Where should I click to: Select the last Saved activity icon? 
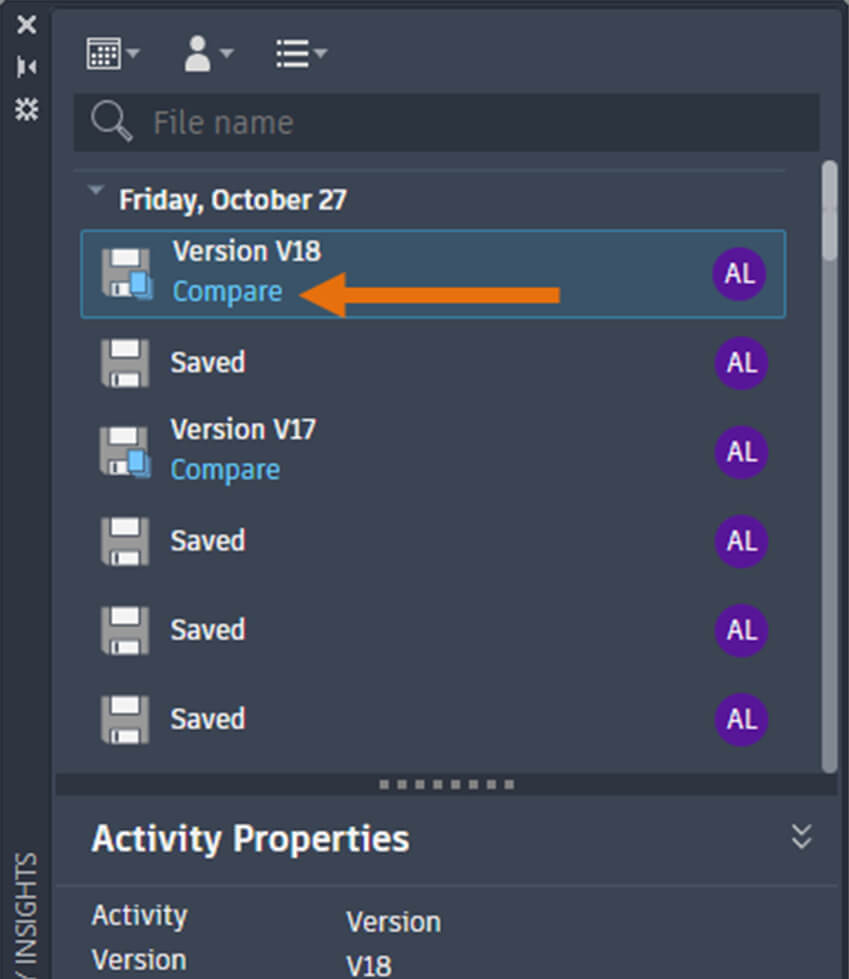pos(125,719)
